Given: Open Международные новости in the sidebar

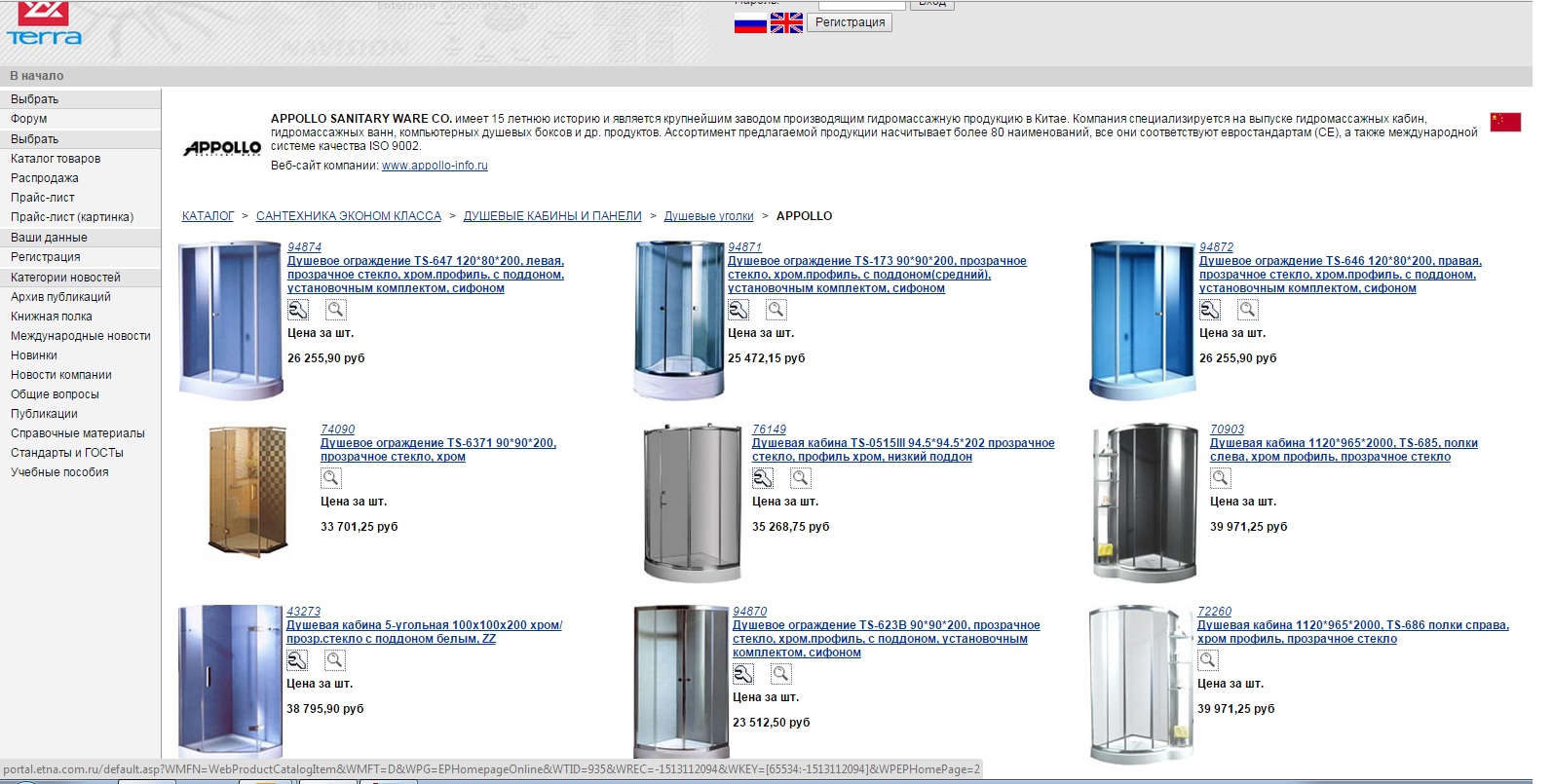Looking at the screenshot, I should pos(80,336).
